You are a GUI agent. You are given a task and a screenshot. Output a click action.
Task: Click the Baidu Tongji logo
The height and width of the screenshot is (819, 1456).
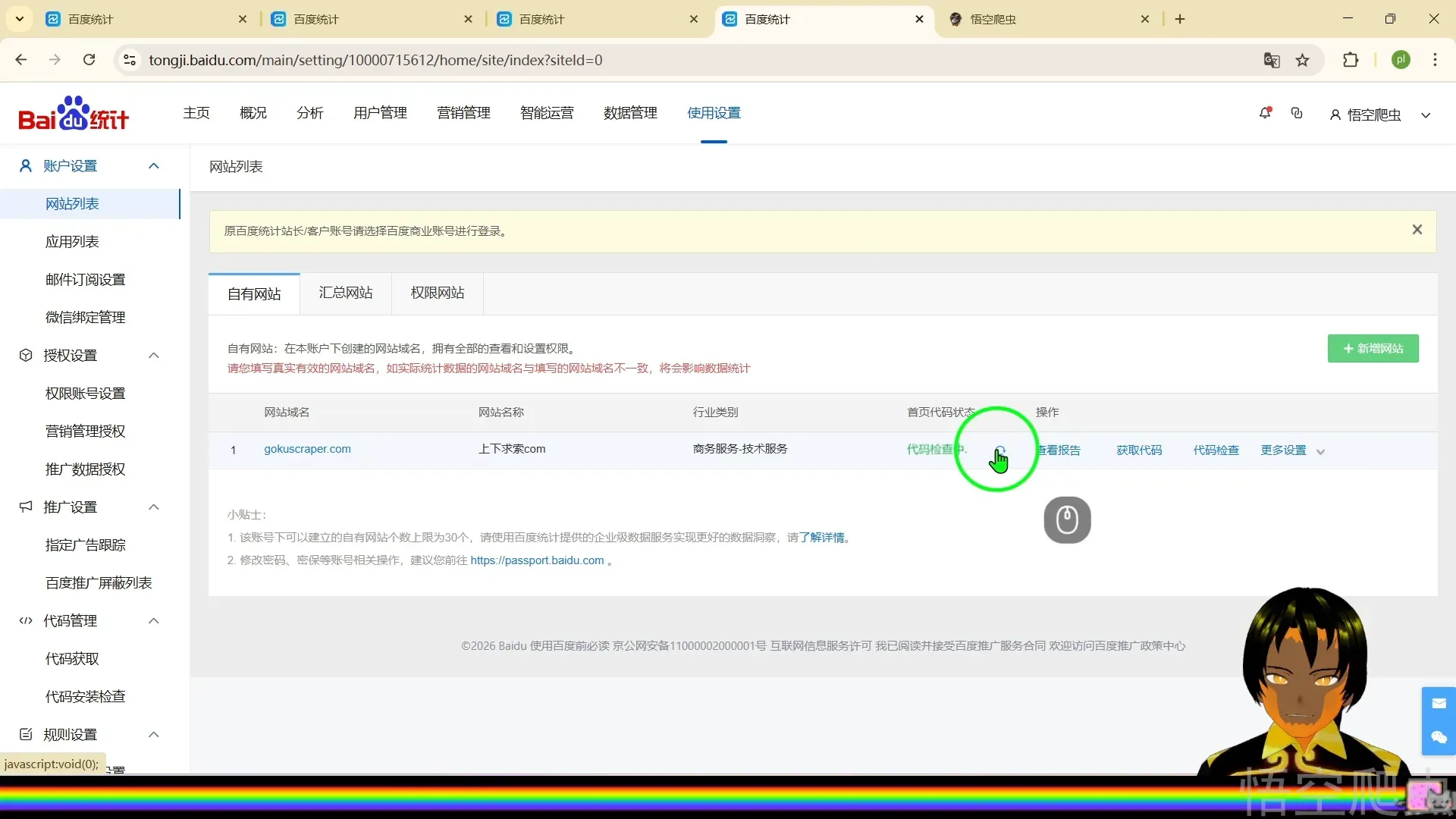click(x=74, y=113)
